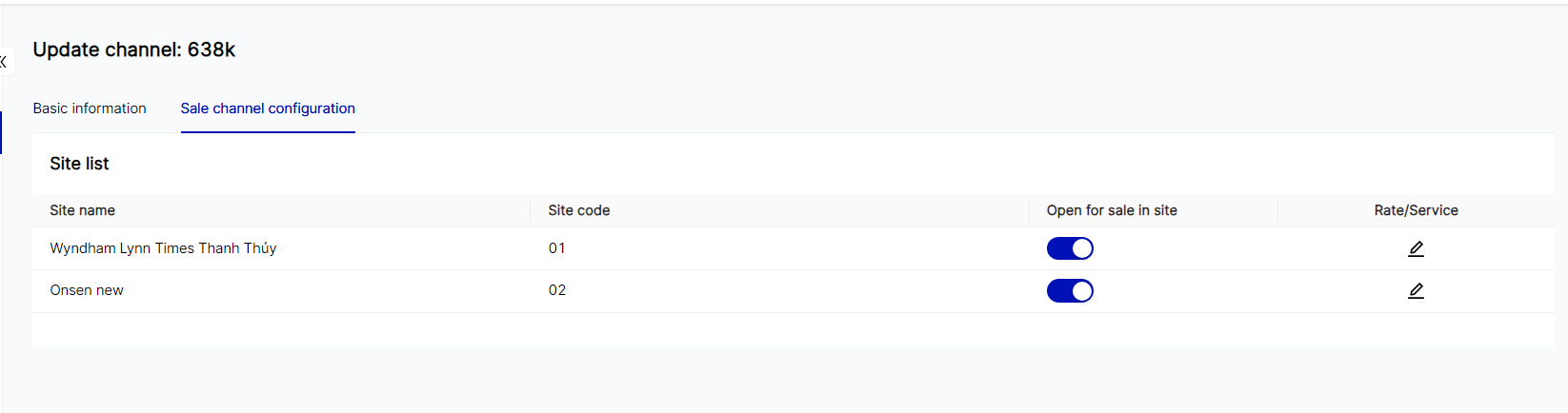Screen dimensions: 1568x413
Task: Switch to the Basic information tab
Action: pyautogui.click(x=90, y=108)
